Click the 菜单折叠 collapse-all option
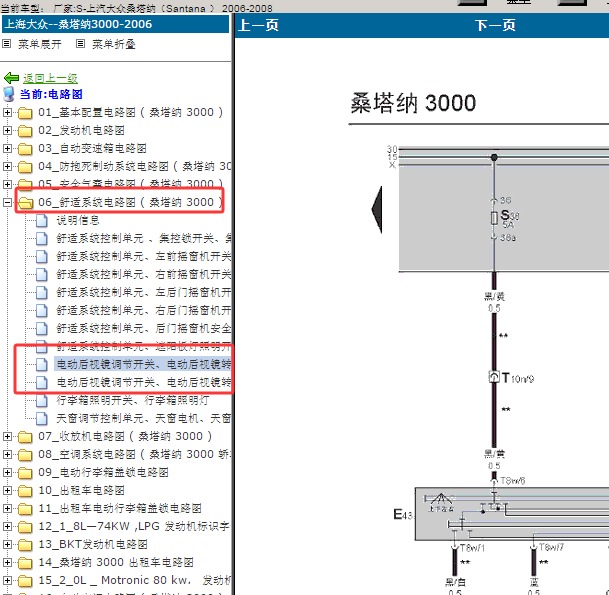The width and height of the screenshot is (609, 595). pos(113,44)
